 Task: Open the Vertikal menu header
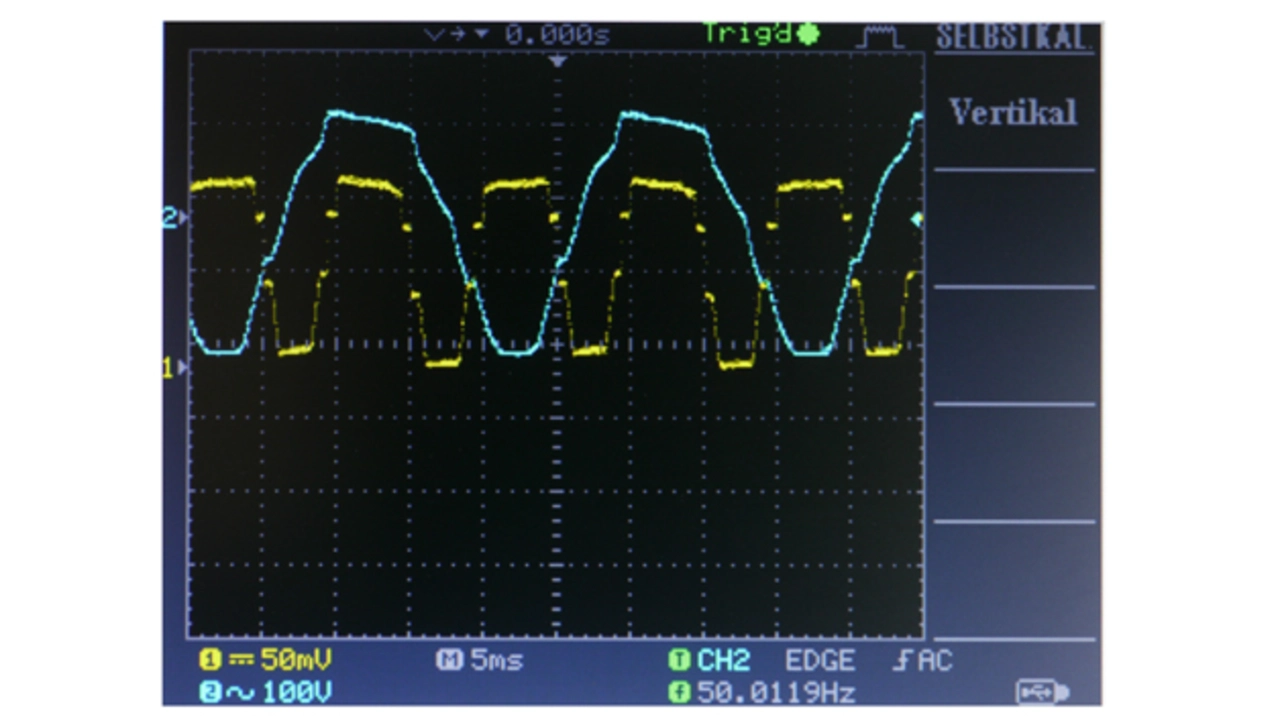coord(1013,112)
